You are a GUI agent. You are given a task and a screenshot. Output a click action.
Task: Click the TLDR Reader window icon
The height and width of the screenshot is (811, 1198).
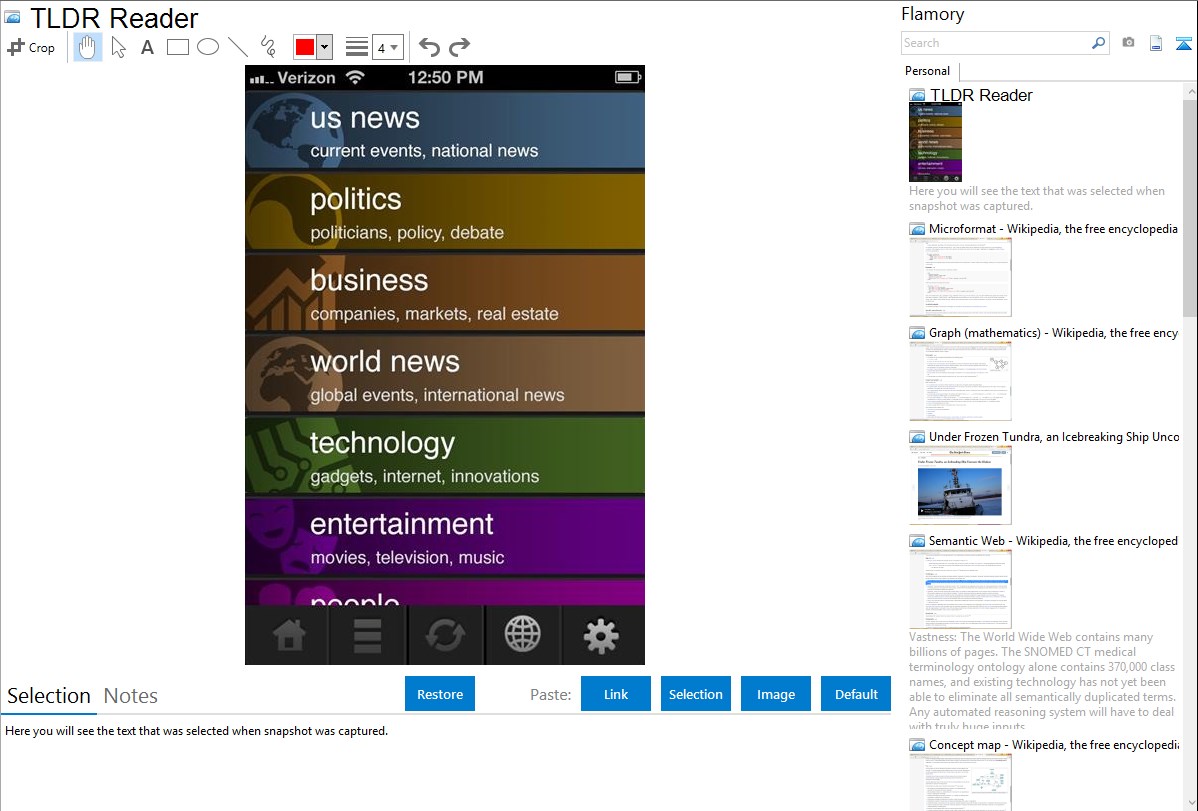tap(12, 17)
